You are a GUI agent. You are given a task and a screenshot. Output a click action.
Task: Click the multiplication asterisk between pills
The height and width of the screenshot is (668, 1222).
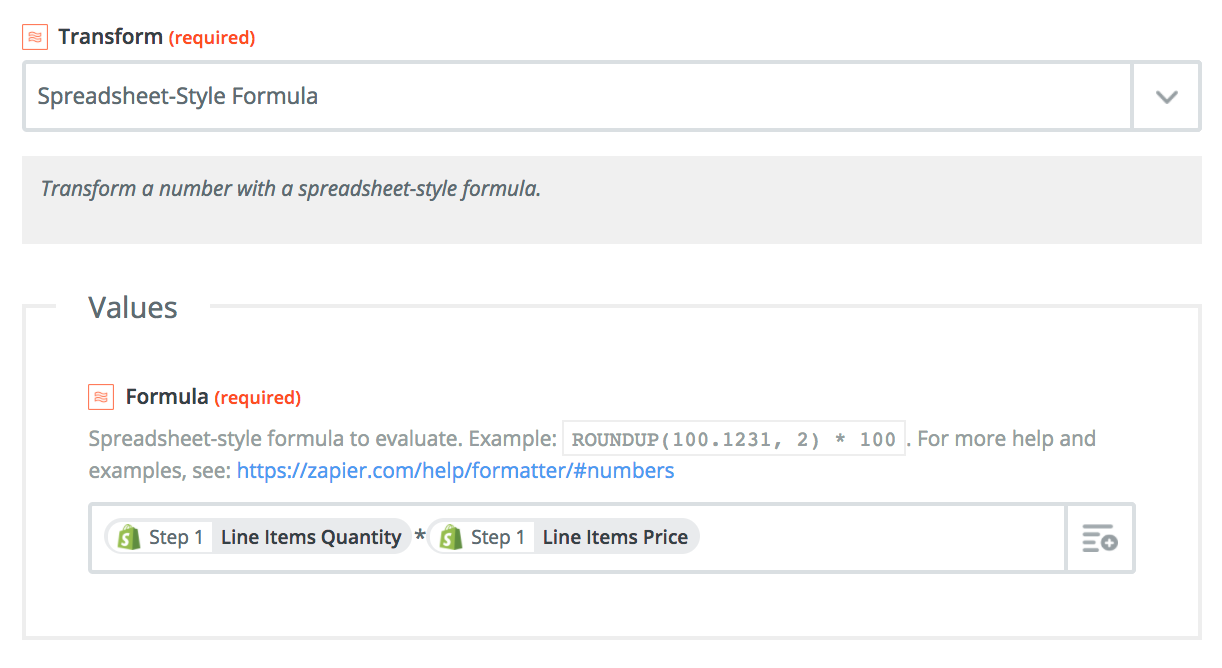(420, 538)
